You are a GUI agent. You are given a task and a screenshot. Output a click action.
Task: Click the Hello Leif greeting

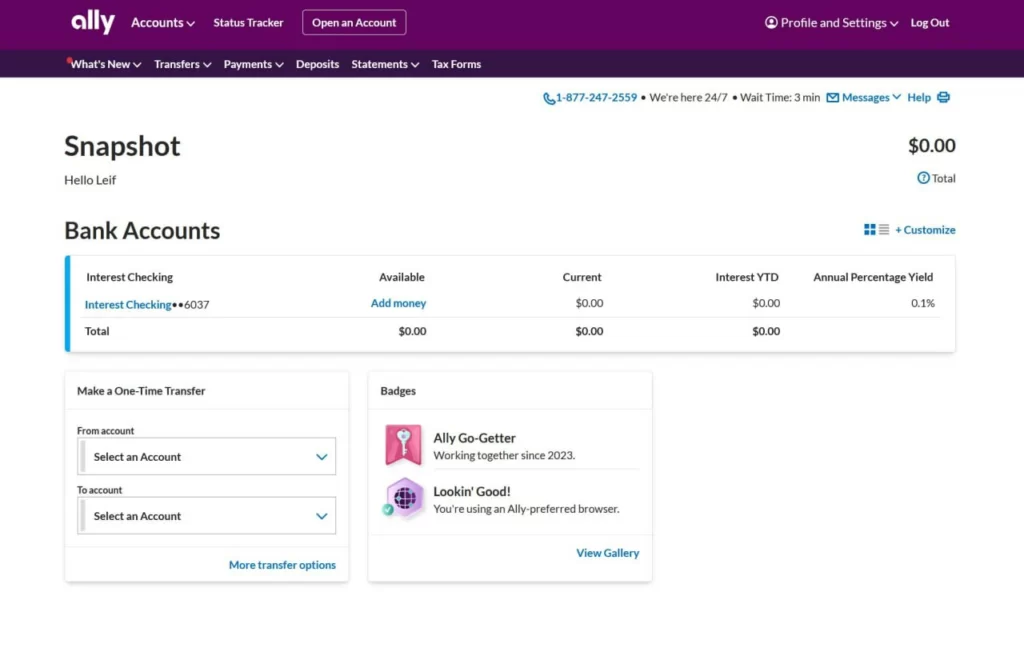click(x=90, y=180)
